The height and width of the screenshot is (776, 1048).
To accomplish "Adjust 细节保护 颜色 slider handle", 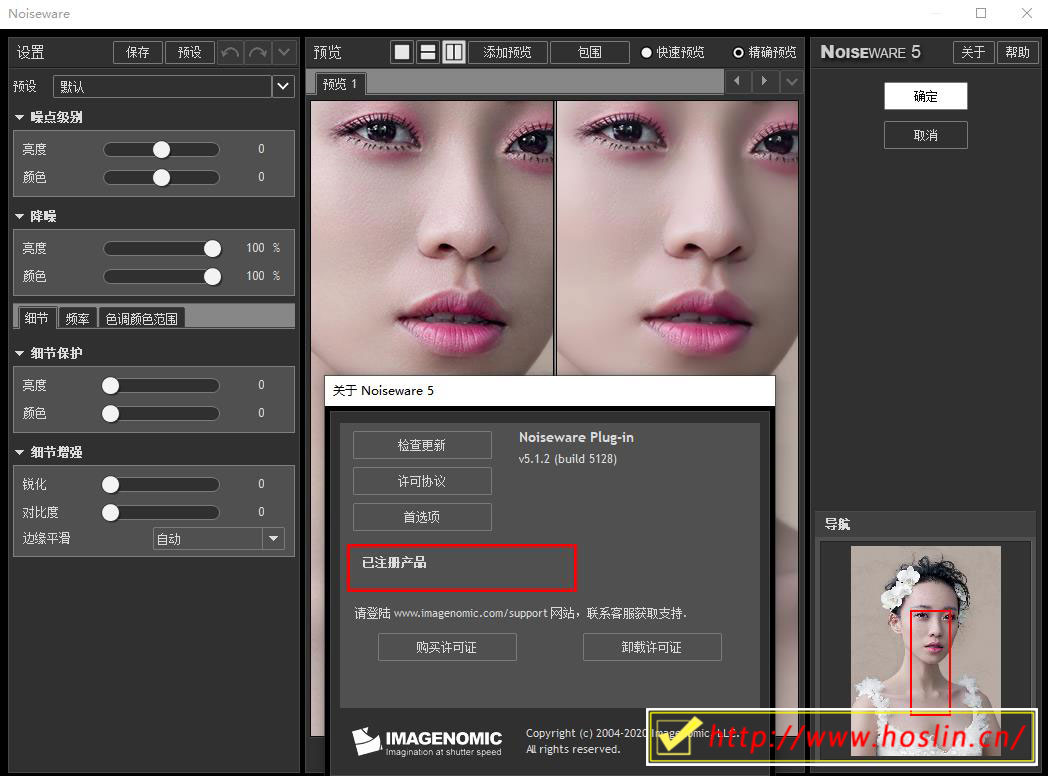I will point(110,414).
